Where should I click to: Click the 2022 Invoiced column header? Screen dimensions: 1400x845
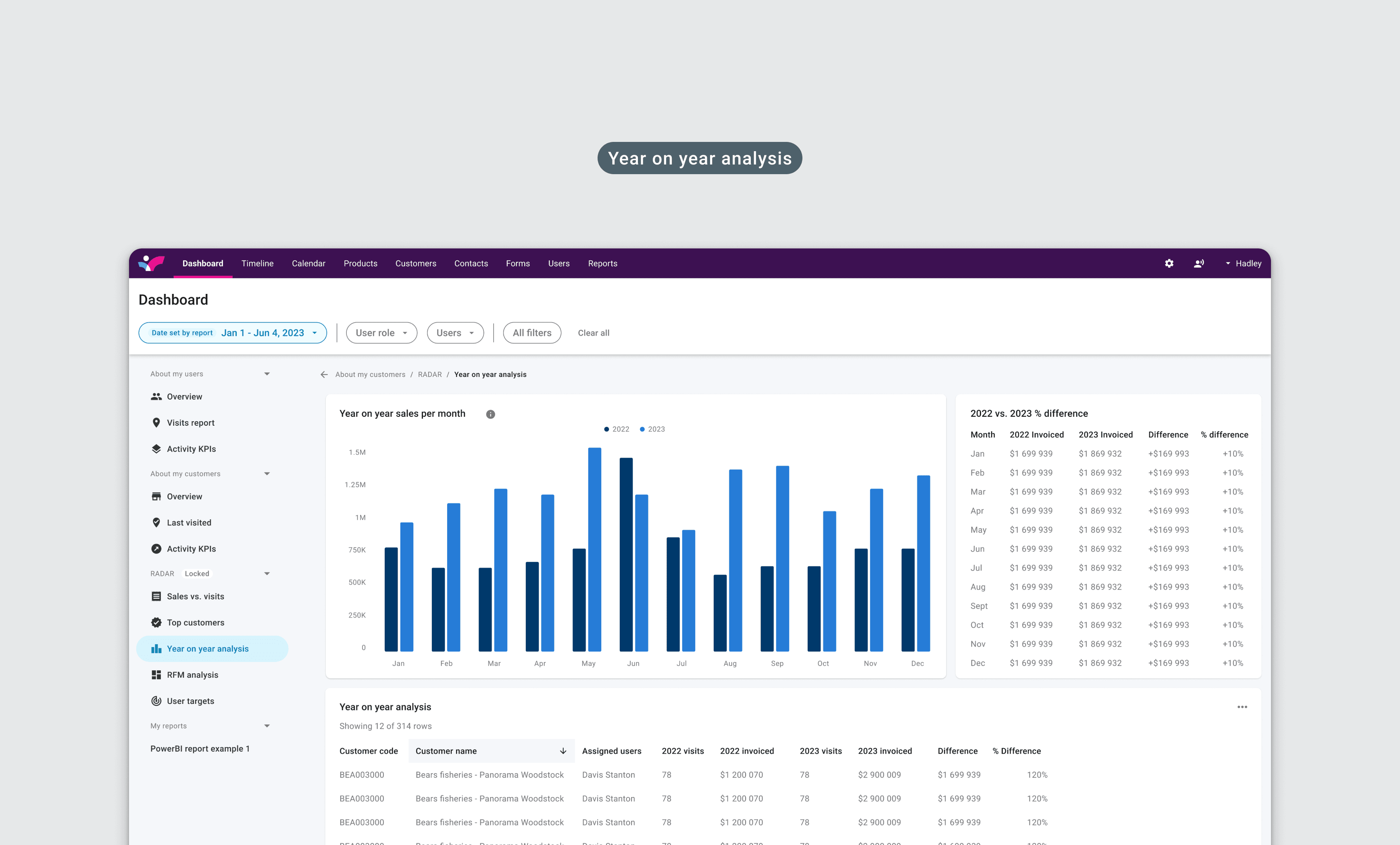(1036, 435)
